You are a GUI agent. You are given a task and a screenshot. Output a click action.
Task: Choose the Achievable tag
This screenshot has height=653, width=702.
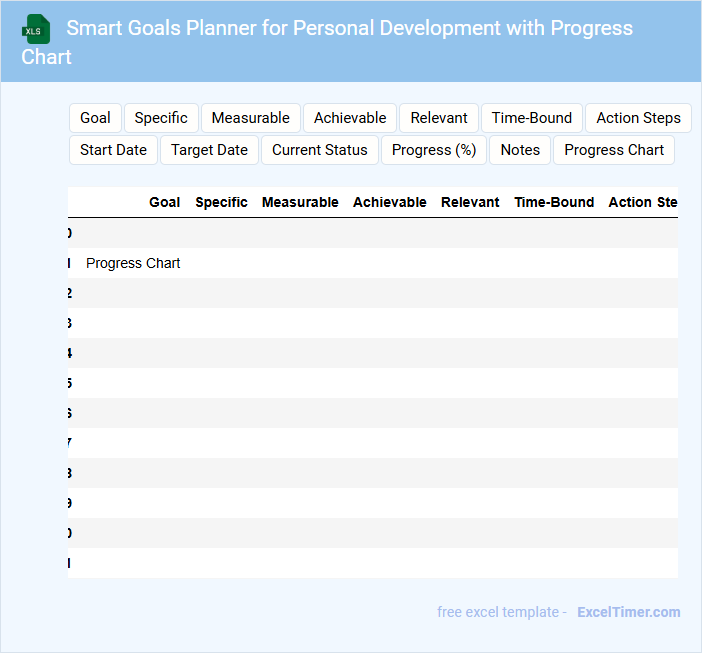350,118
